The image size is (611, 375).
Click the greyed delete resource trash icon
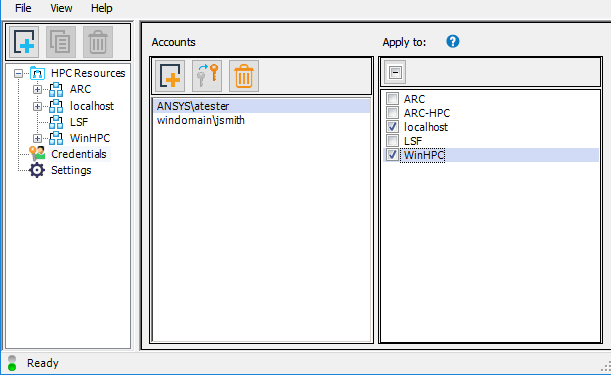(98, 42)
